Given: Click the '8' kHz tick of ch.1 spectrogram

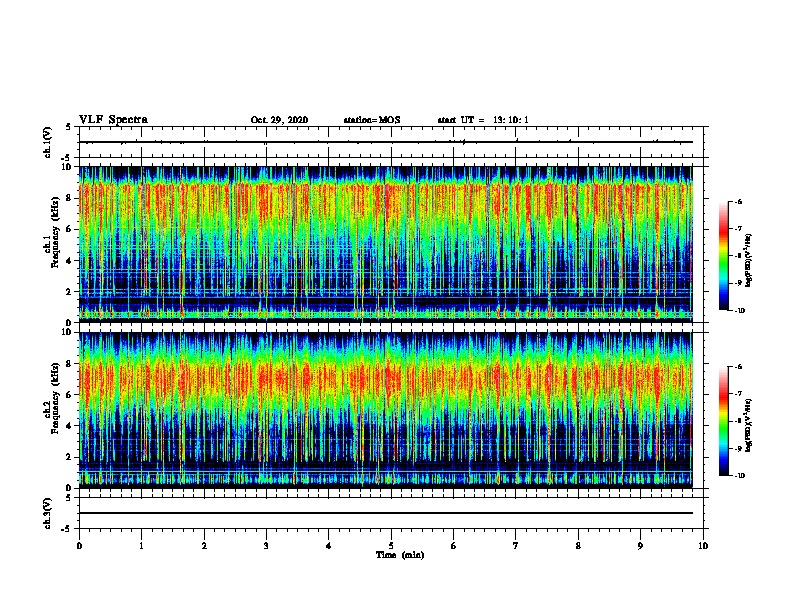Looking at the screenshot, I should pos(69,198).
